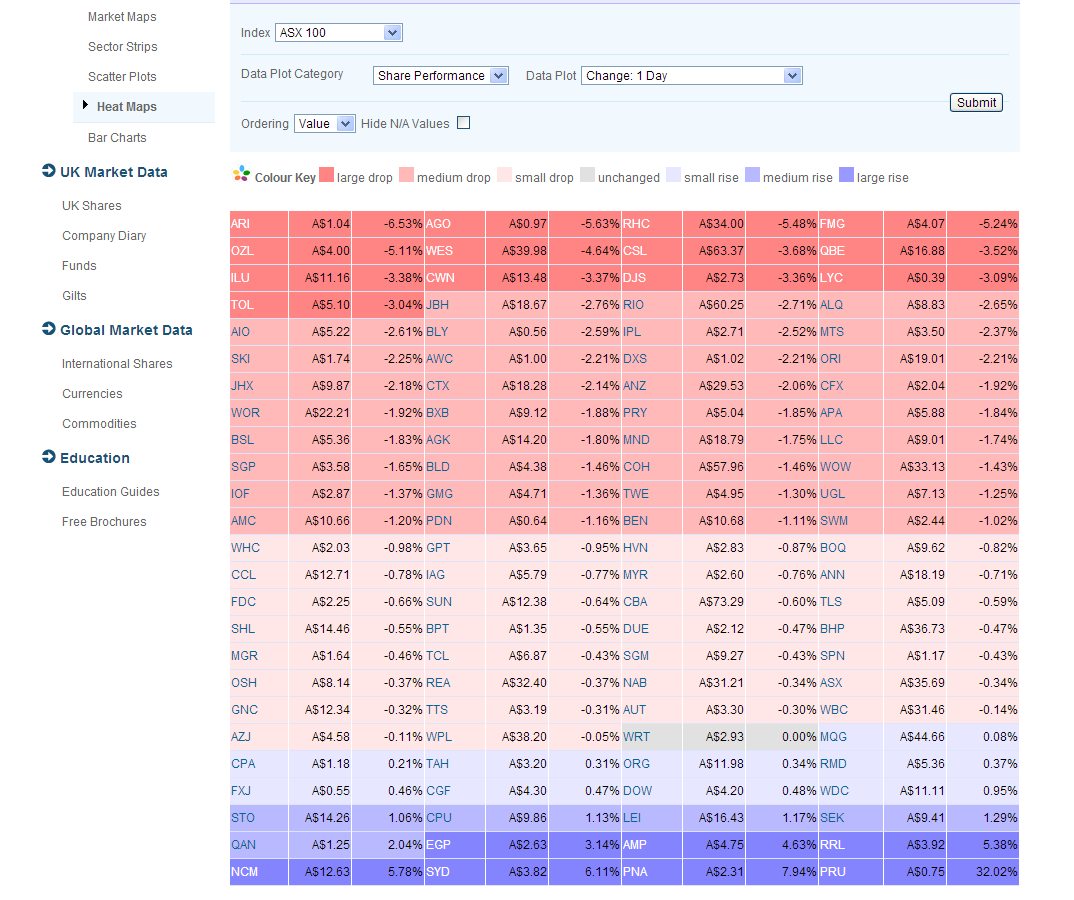This screenshot has width=1074, height=900.
Task: Enable the Hide N/A Values checkbox
Action: click(x=463, y=122)
